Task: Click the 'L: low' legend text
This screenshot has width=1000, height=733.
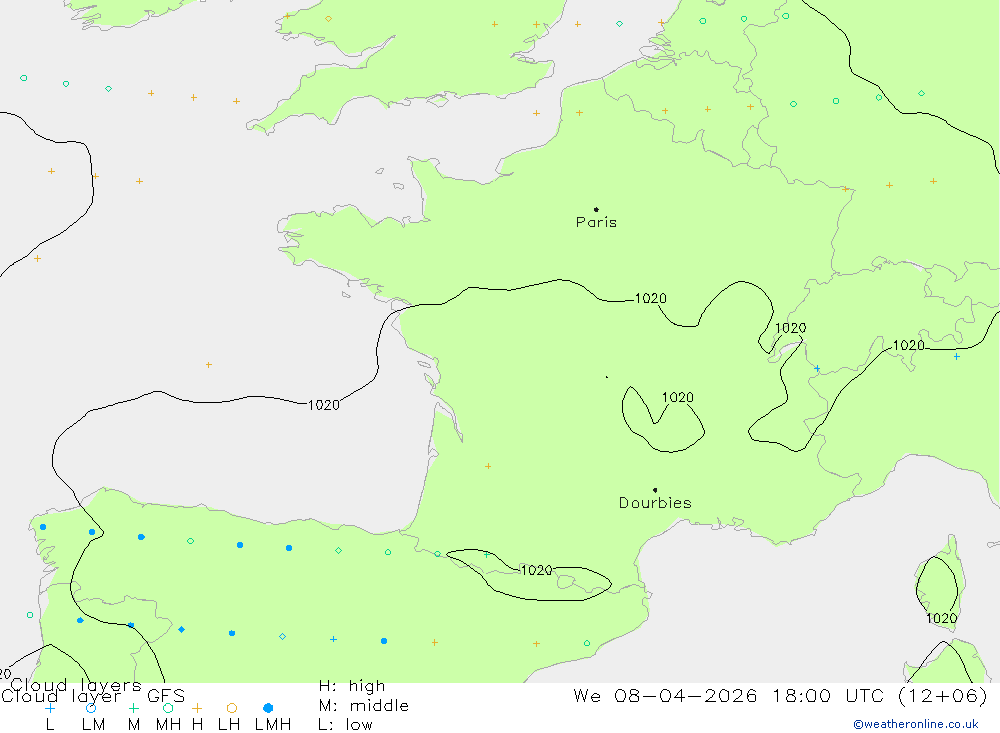Action: point(345,725)
